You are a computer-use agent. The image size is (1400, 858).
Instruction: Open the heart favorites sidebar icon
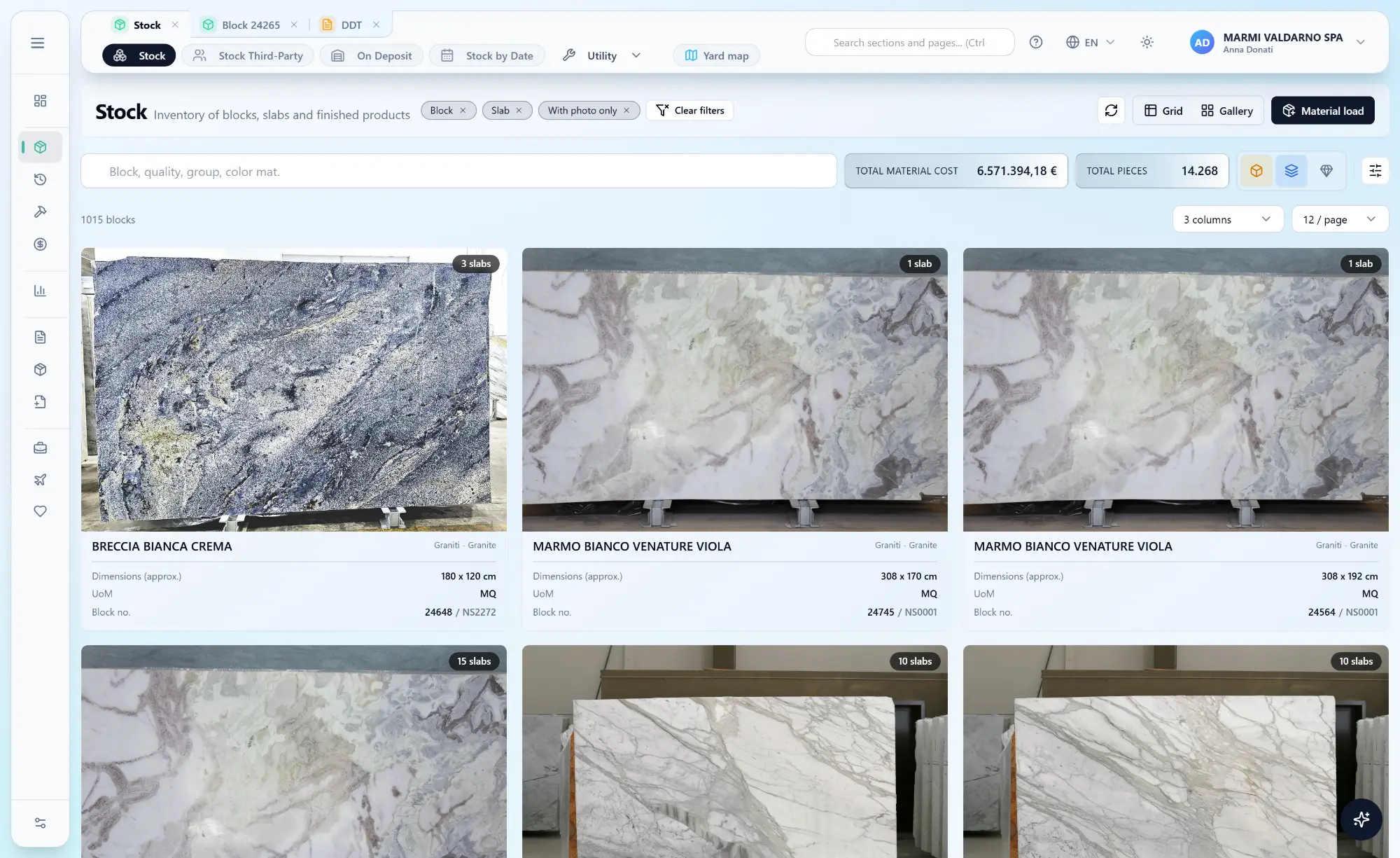click(40, 511)
